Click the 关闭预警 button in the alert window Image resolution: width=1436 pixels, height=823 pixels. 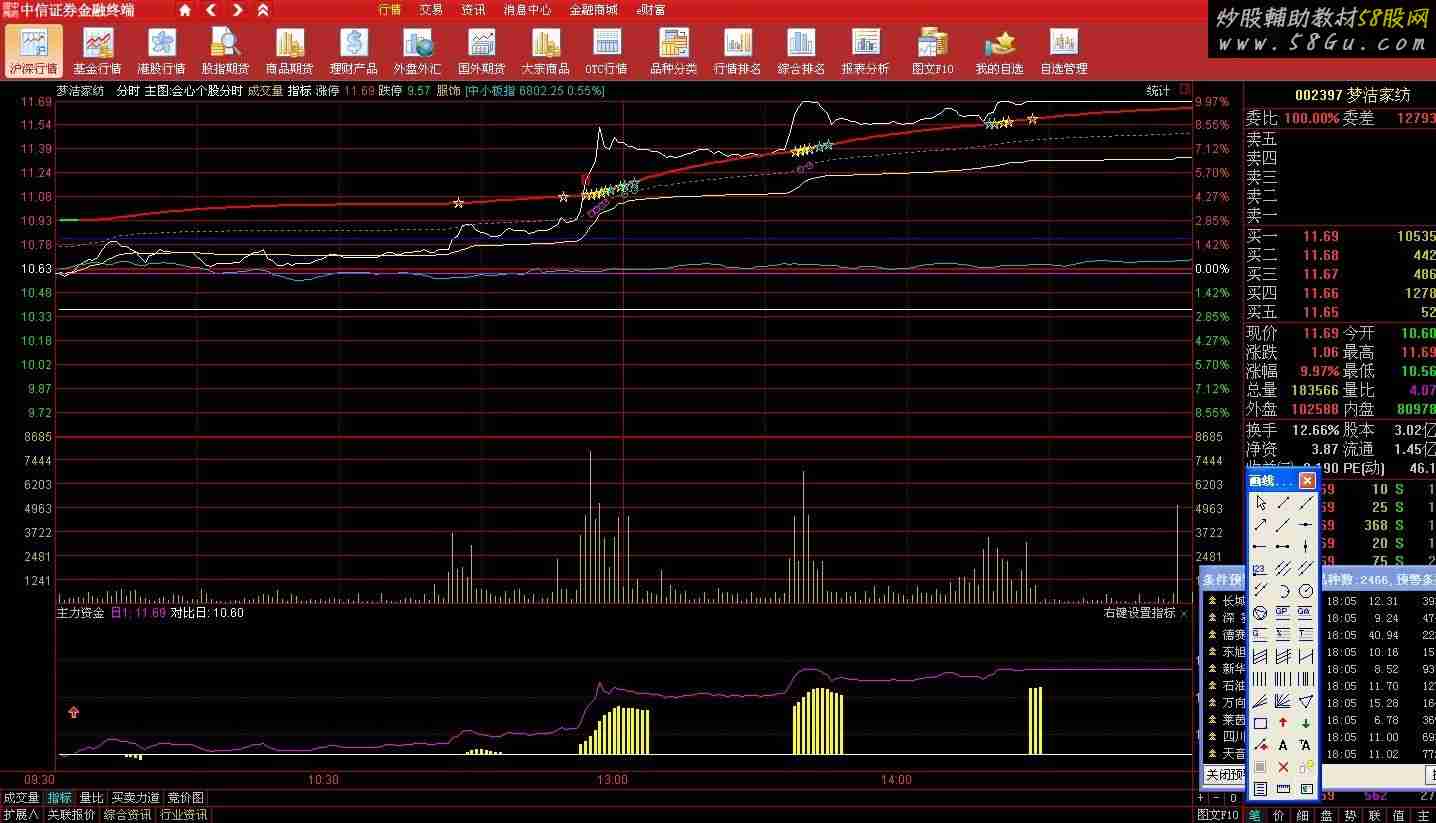(1226, 775)
